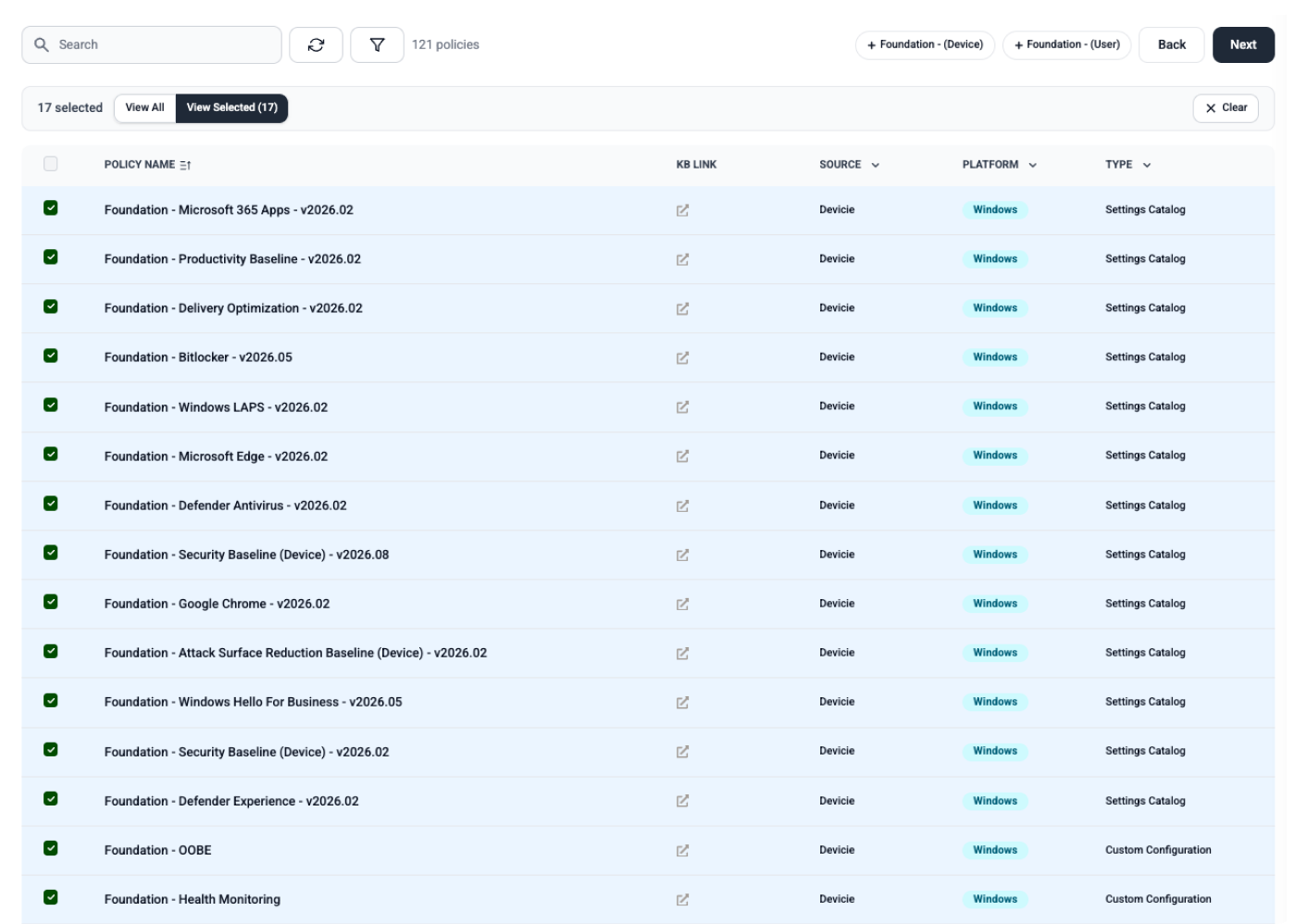The width and height of the screenshot is (1295, 924).
Task: Click Windows platform tag on Bitlocker row
Action: click(995, 356)
